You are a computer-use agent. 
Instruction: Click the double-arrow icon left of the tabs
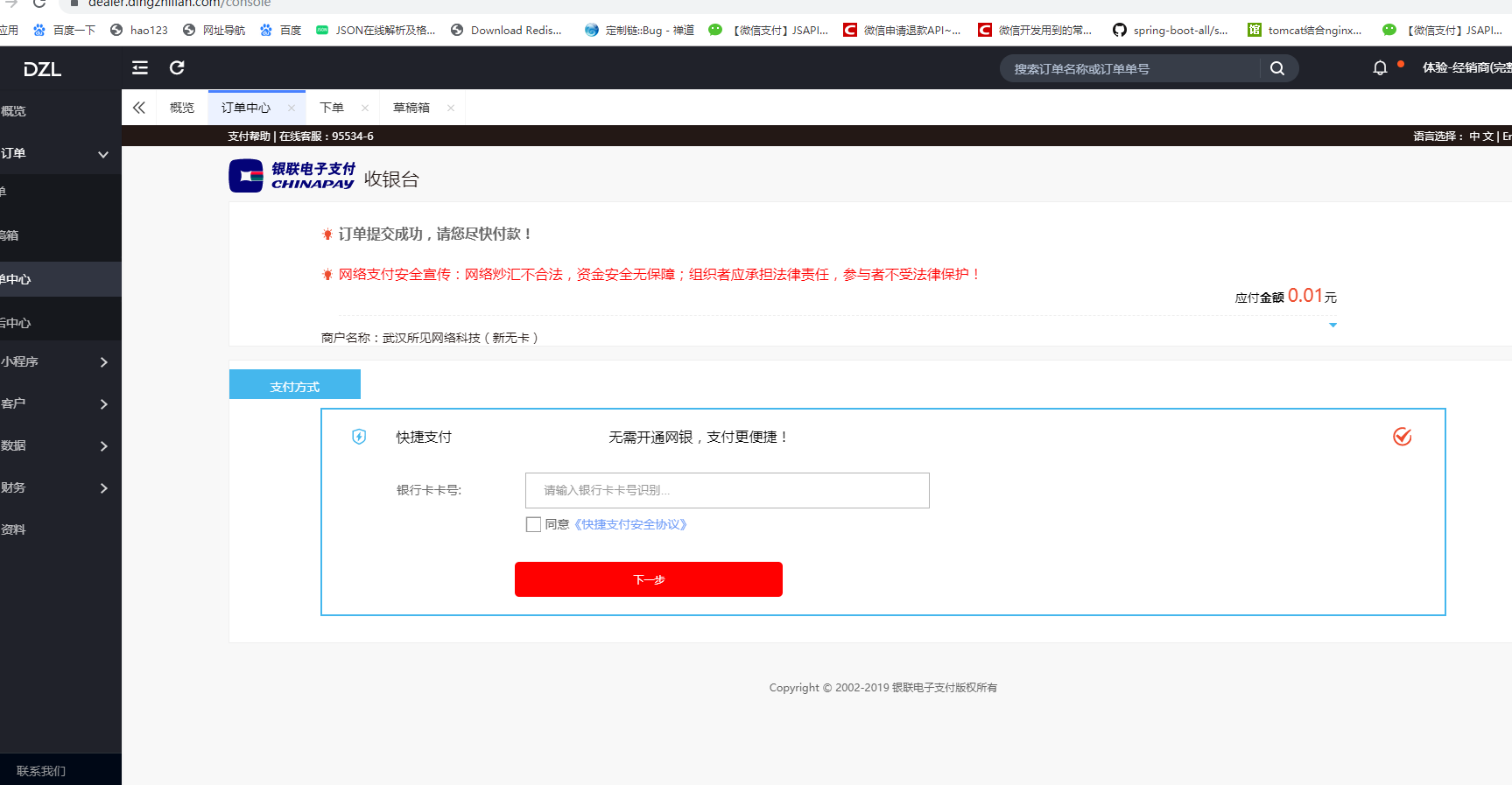pyautogui.click(x=139, y=108)
